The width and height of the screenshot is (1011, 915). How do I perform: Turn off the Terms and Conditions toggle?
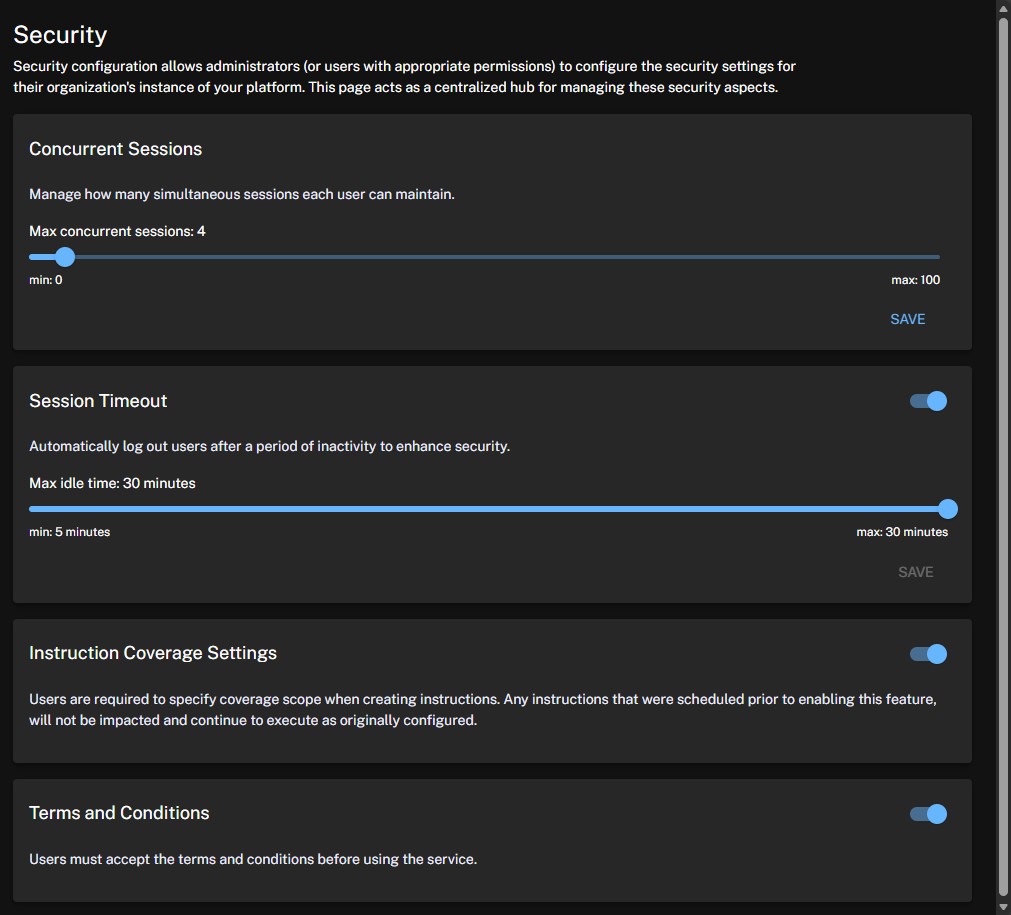tap(929, 814)
